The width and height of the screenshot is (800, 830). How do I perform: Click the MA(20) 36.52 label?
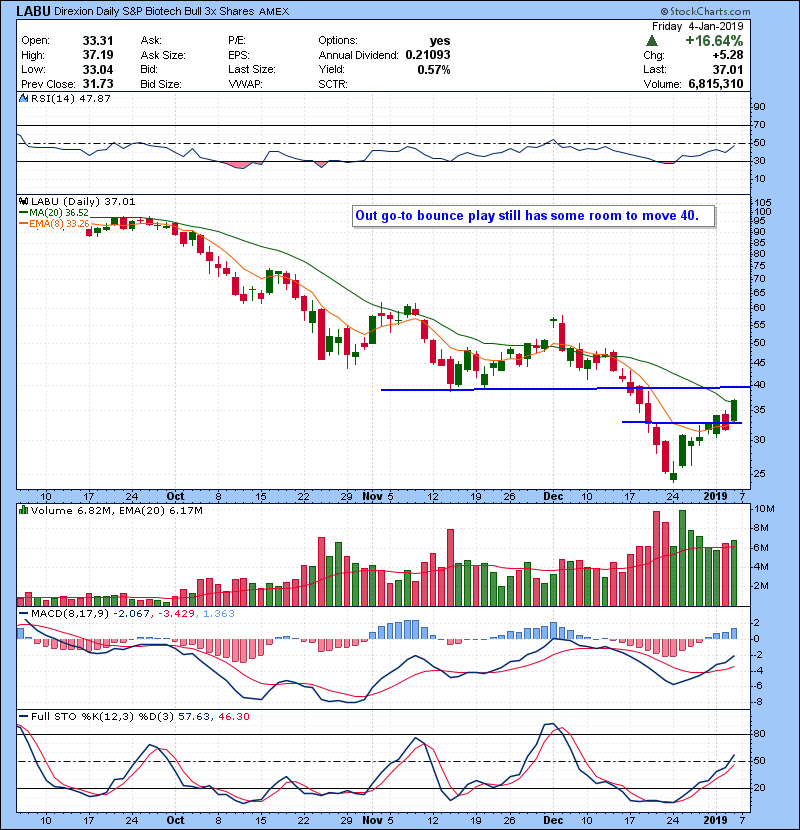(59, 213)
